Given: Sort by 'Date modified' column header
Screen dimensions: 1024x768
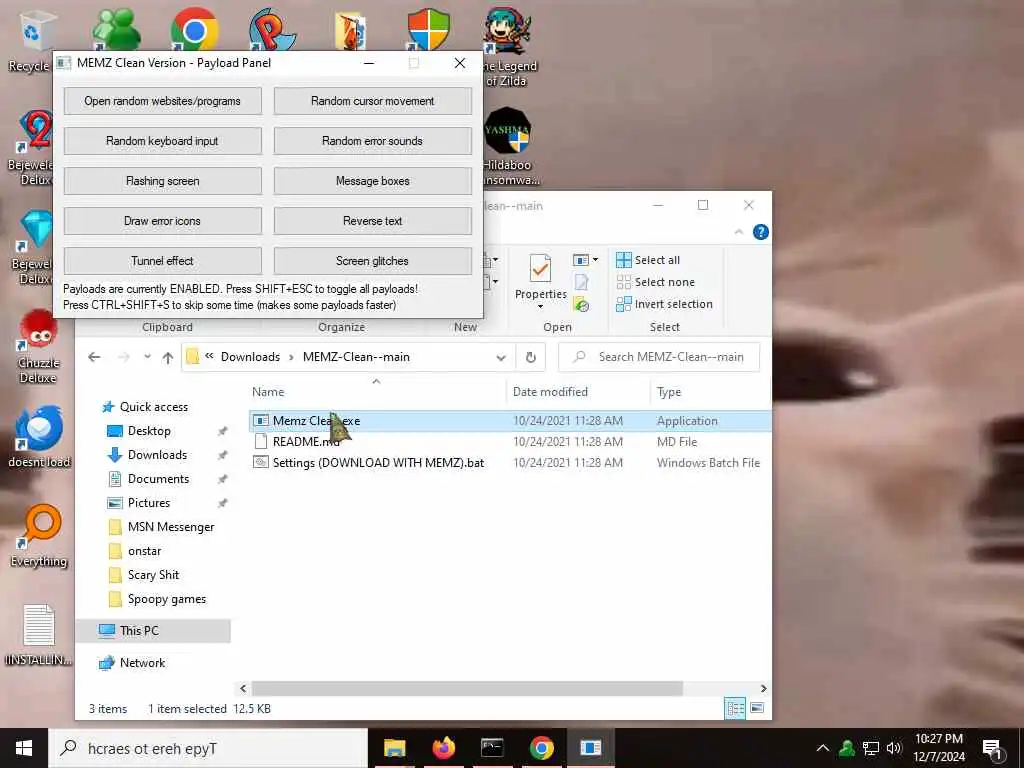Looking at the screenshot, I should 550,392.
